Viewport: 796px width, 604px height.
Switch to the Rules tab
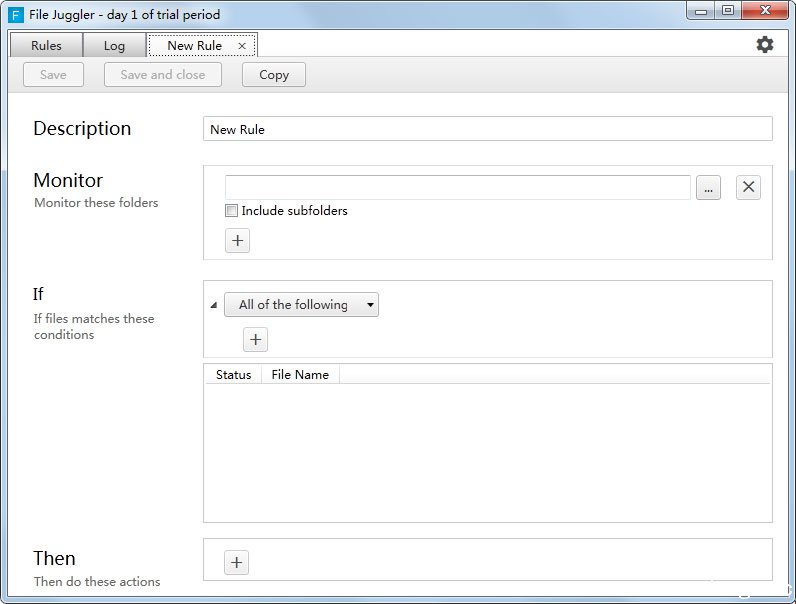point(46,45)
